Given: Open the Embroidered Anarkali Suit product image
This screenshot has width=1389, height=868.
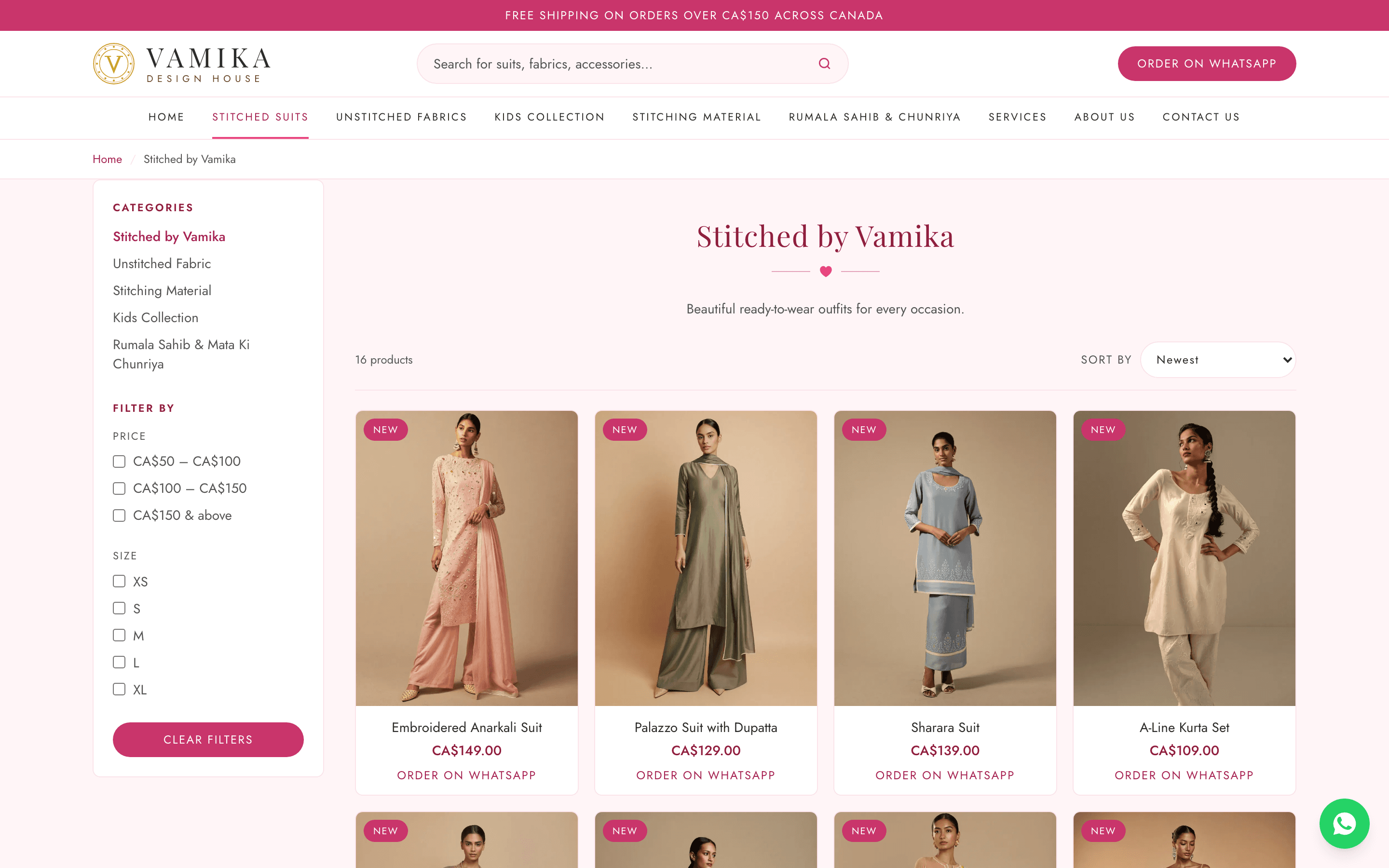Looking at the screenshot, I should point(467,558).
